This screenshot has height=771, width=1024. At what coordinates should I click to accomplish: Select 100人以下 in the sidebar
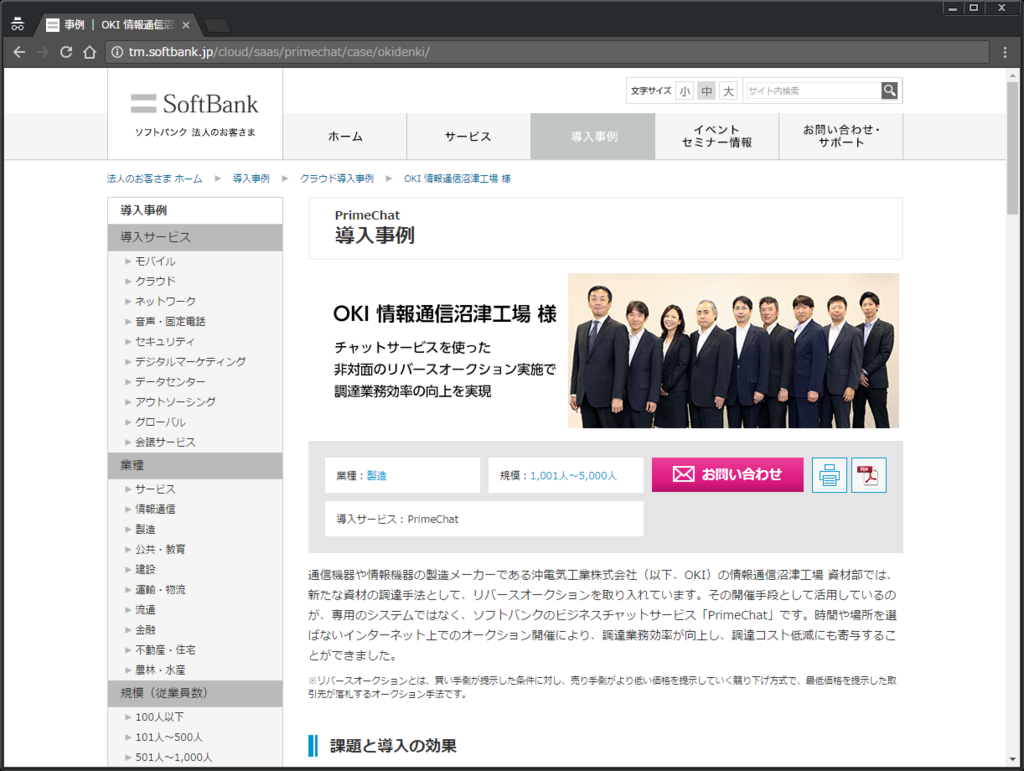[159, 717]
